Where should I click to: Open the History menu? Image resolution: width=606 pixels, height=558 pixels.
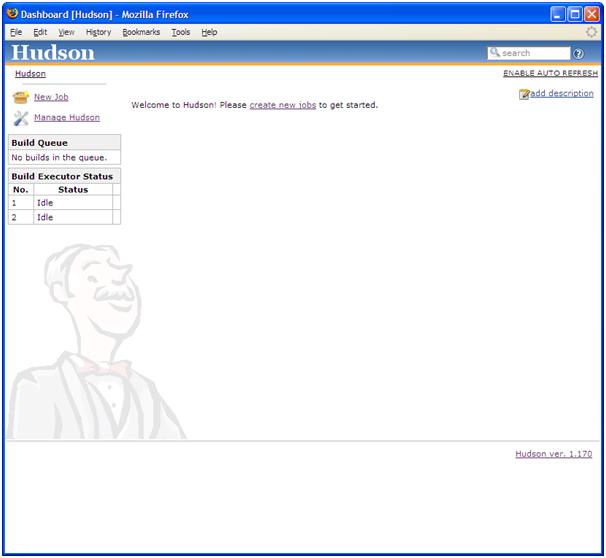tap(99, 32)
